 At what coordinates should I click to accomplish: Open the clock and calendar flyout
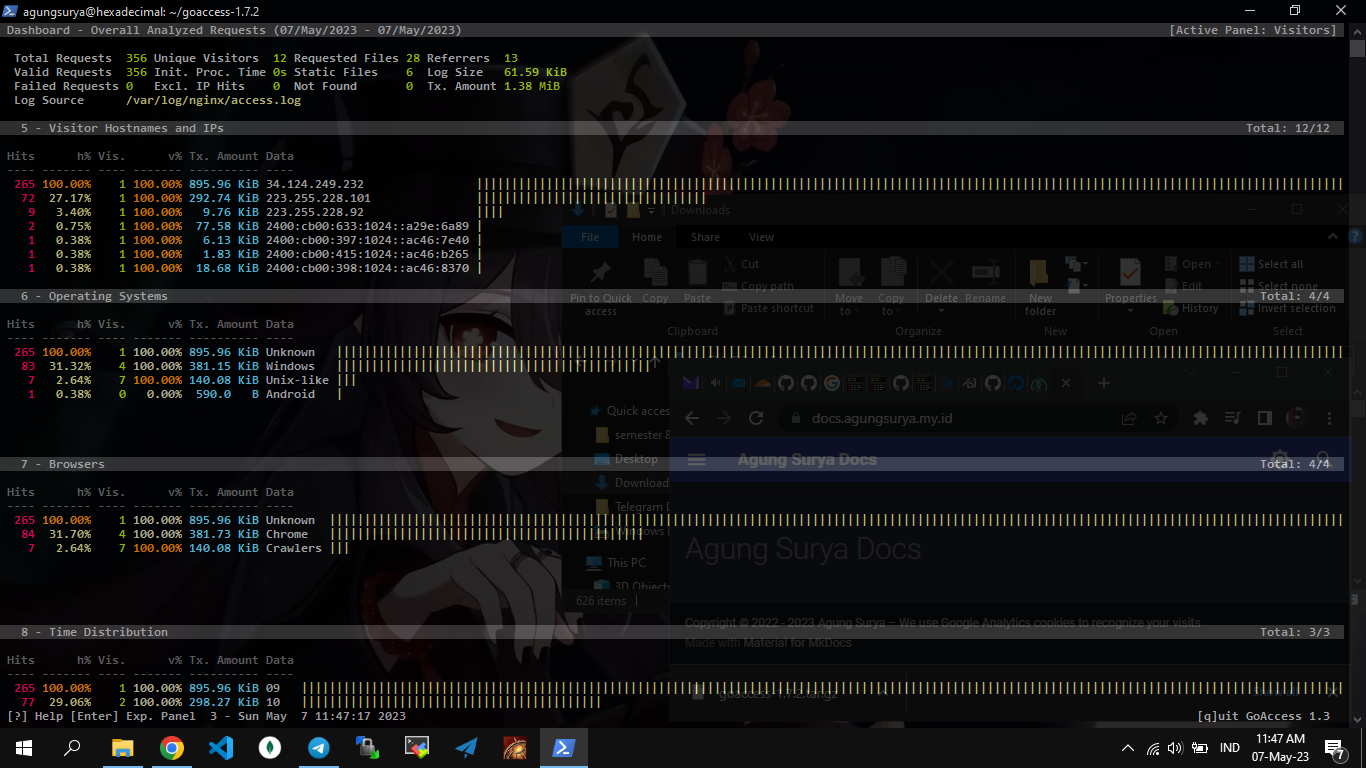[1281, 748]
